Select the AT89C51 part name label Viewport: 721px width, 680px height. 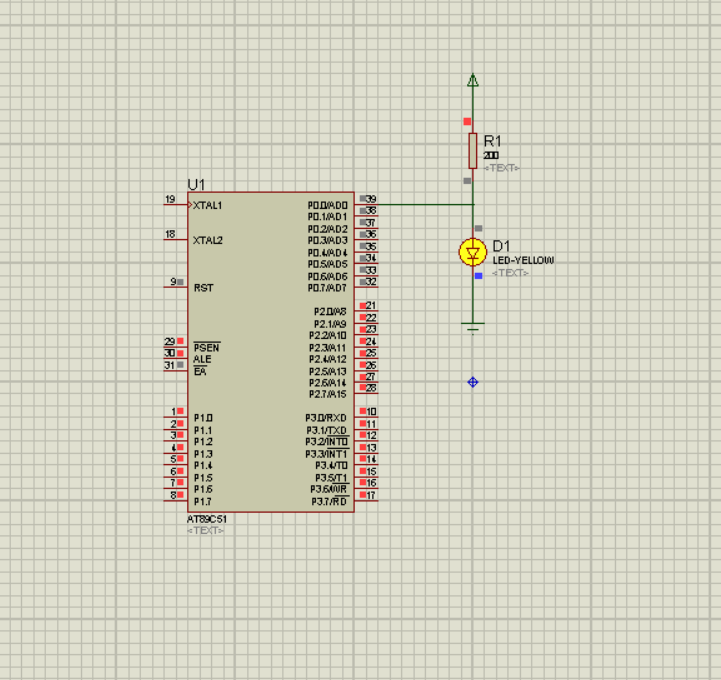[207, 519]
